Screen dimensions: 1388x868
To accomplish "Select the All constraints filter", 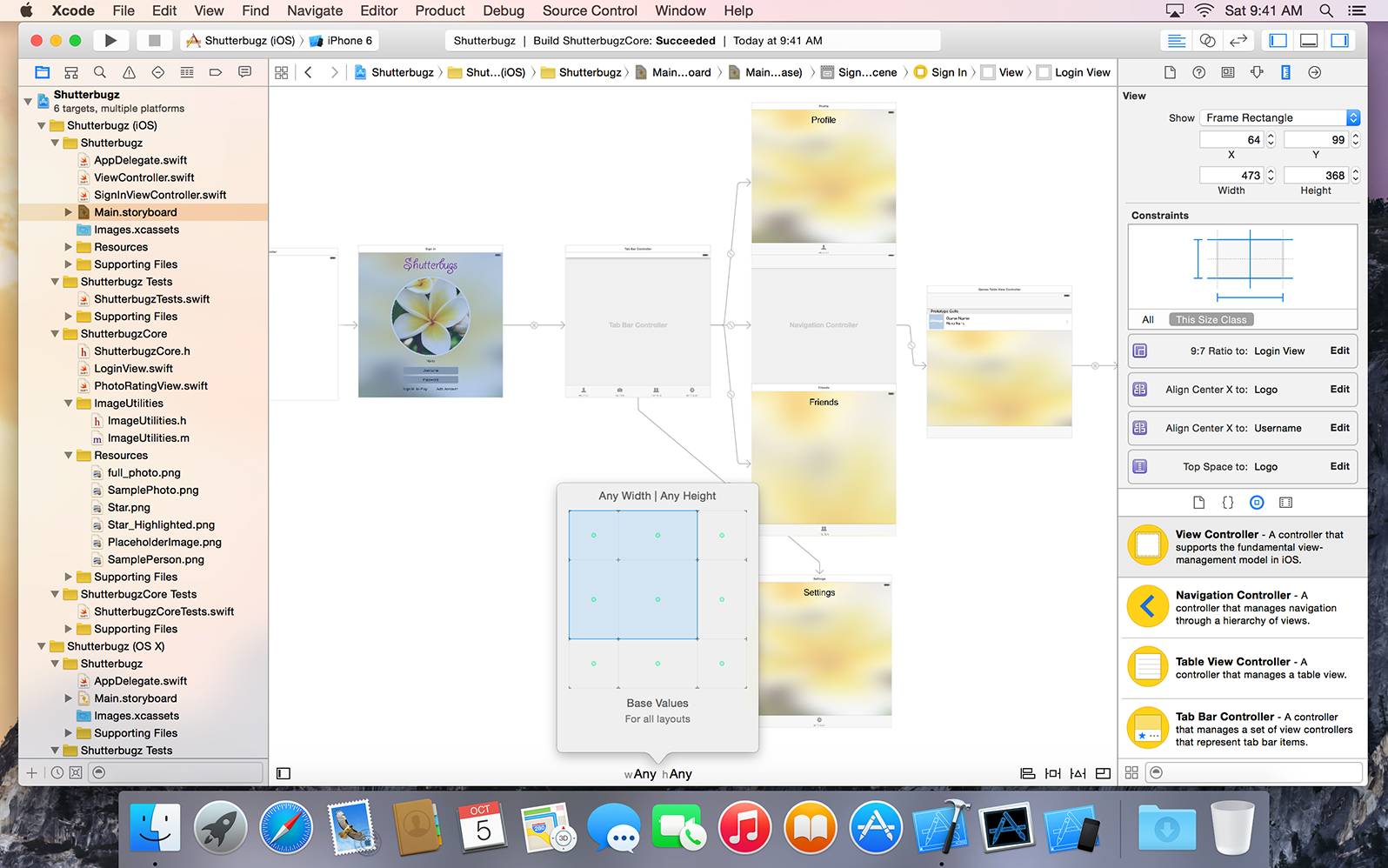I will 1147,319.
